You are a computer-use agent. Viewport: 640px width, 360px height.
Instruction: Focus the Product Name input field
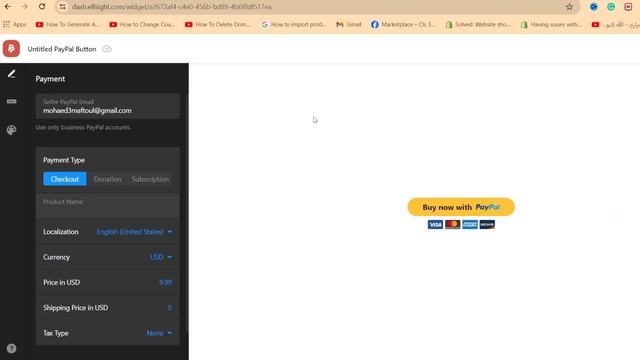click(x=107, y=206)
